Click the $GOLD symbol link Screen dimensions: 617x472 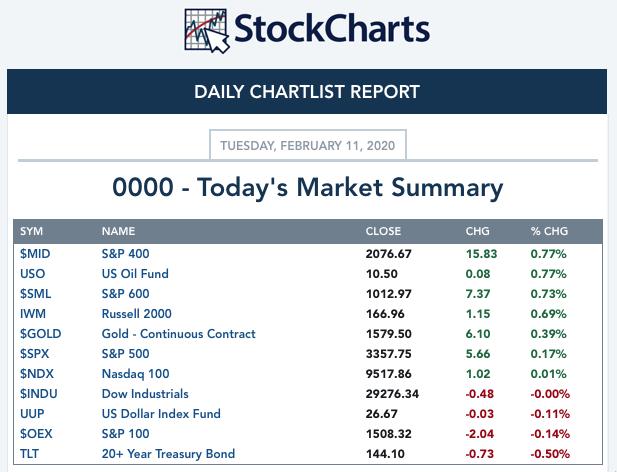point(41,334)
